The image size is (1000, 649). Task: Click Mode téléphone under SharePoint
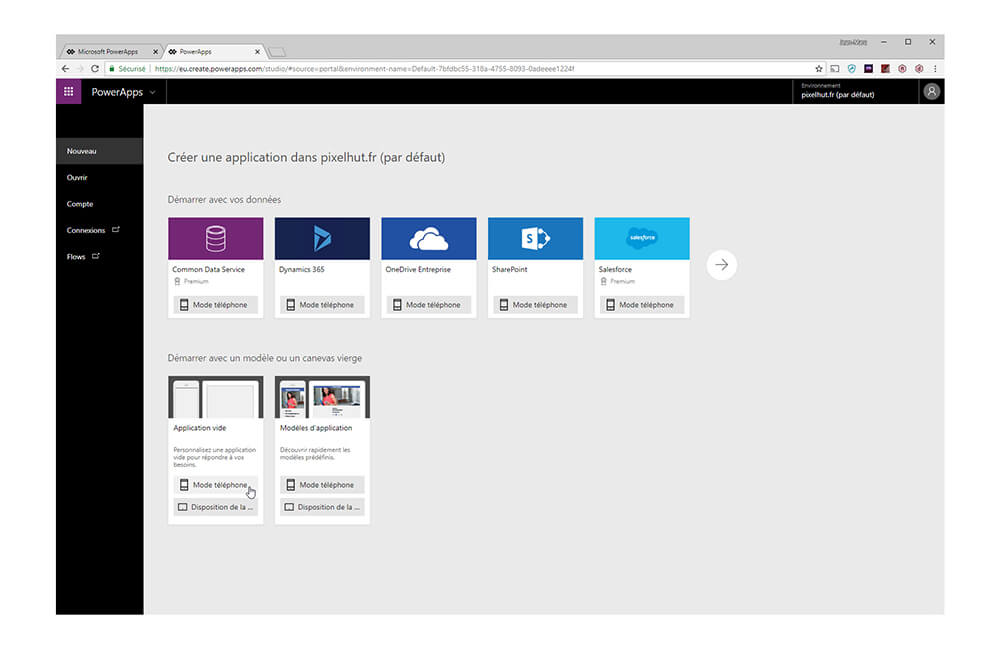point(535,305)
